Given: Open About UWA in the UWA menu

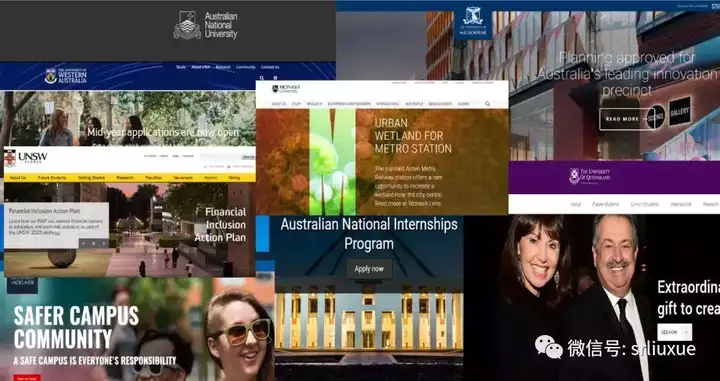Looking at the screenshot, I should tap(200, 67).
